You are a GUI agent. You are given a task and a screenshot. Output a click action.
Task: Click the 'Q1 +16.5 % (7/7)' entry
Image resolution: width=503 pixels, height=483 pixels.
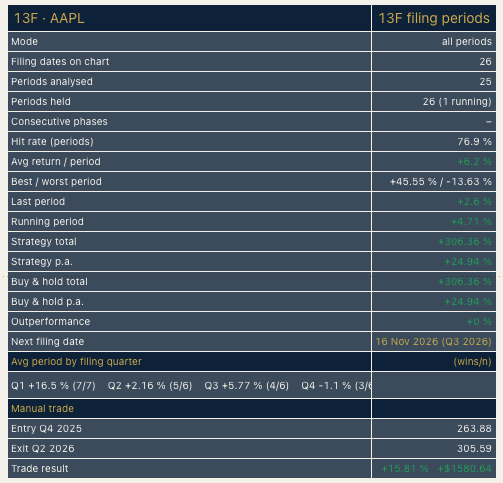pyautogui.click(x=53, y=386)
